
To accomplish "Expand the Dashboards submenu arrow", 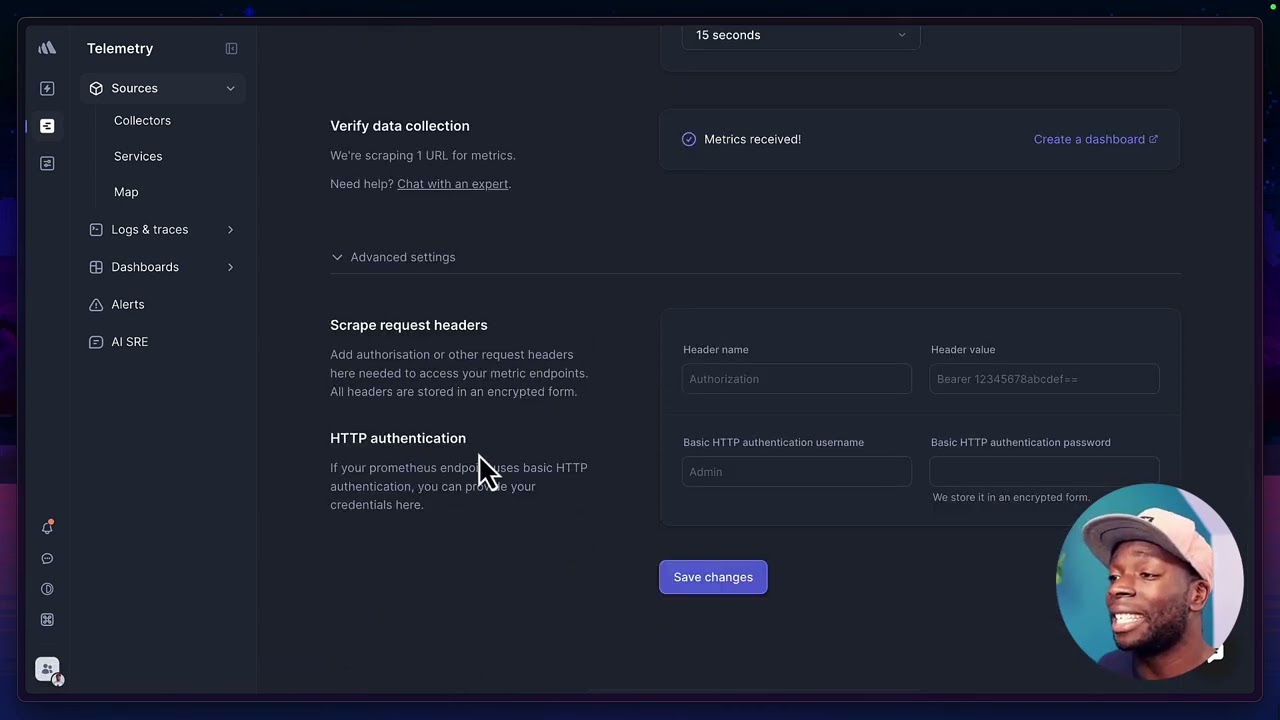I will [x=230, y=267].
